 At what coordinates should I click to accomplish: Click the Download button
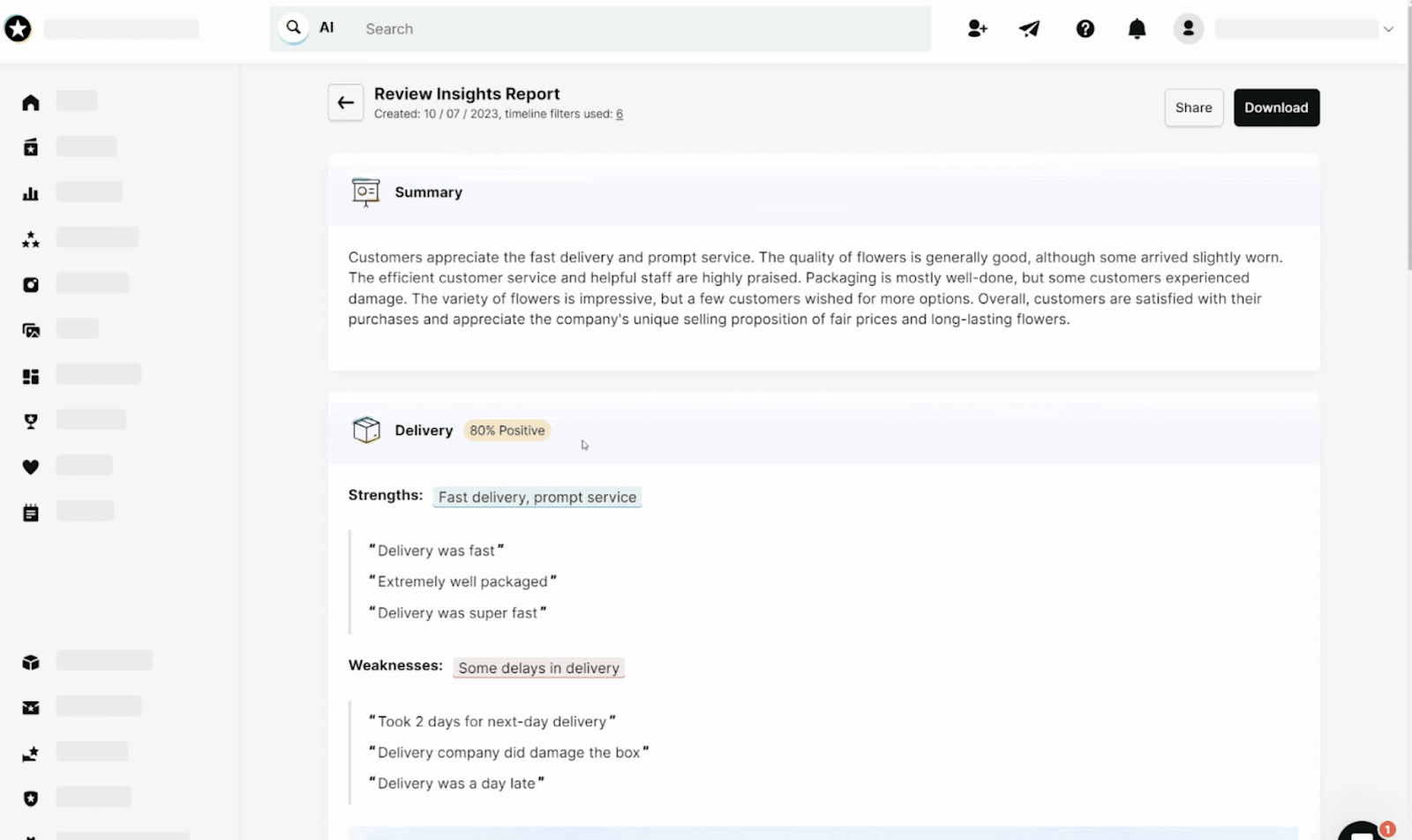[1276, 108]
